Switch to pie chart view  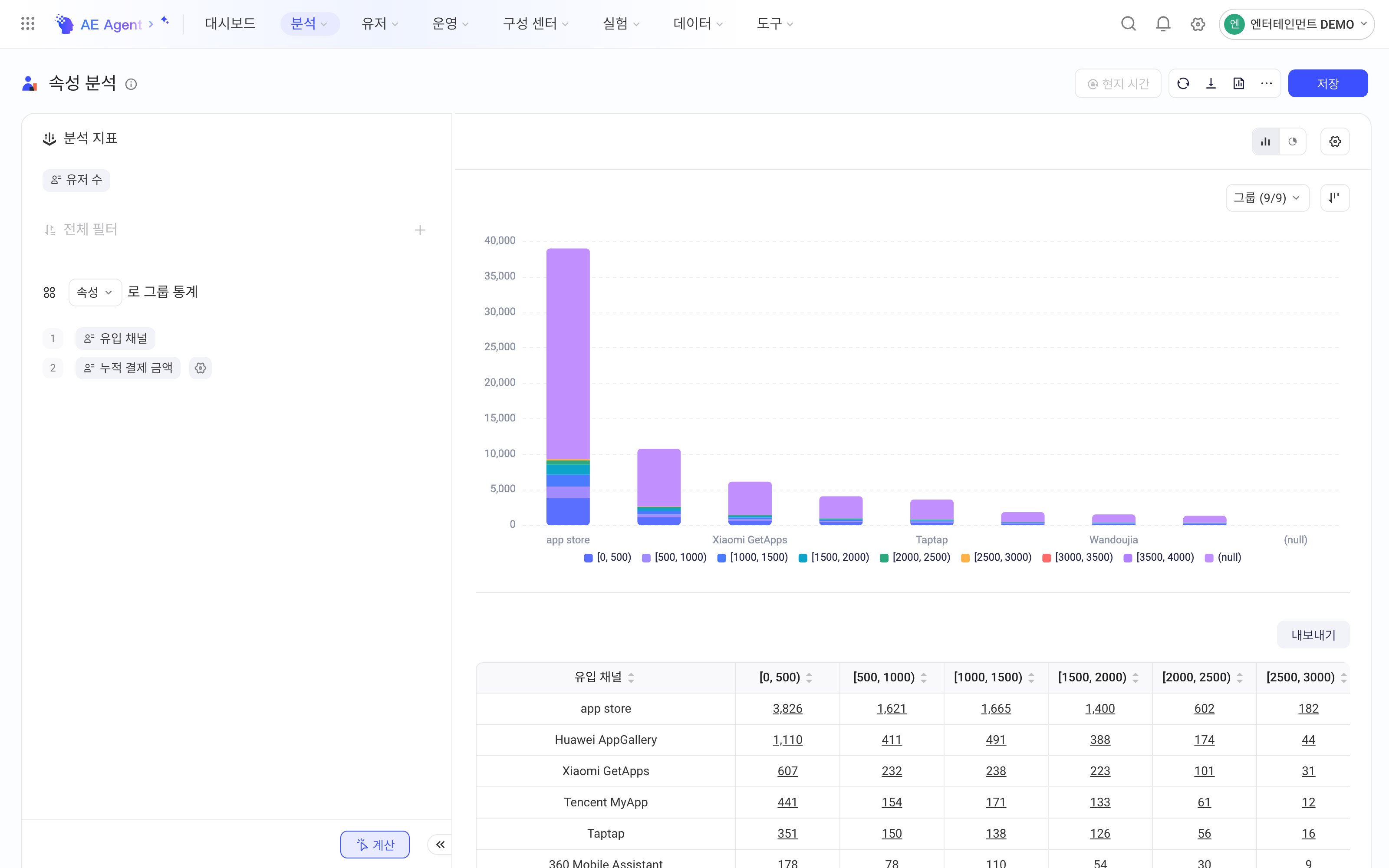pyautogui.click(x=1293, y=142)
